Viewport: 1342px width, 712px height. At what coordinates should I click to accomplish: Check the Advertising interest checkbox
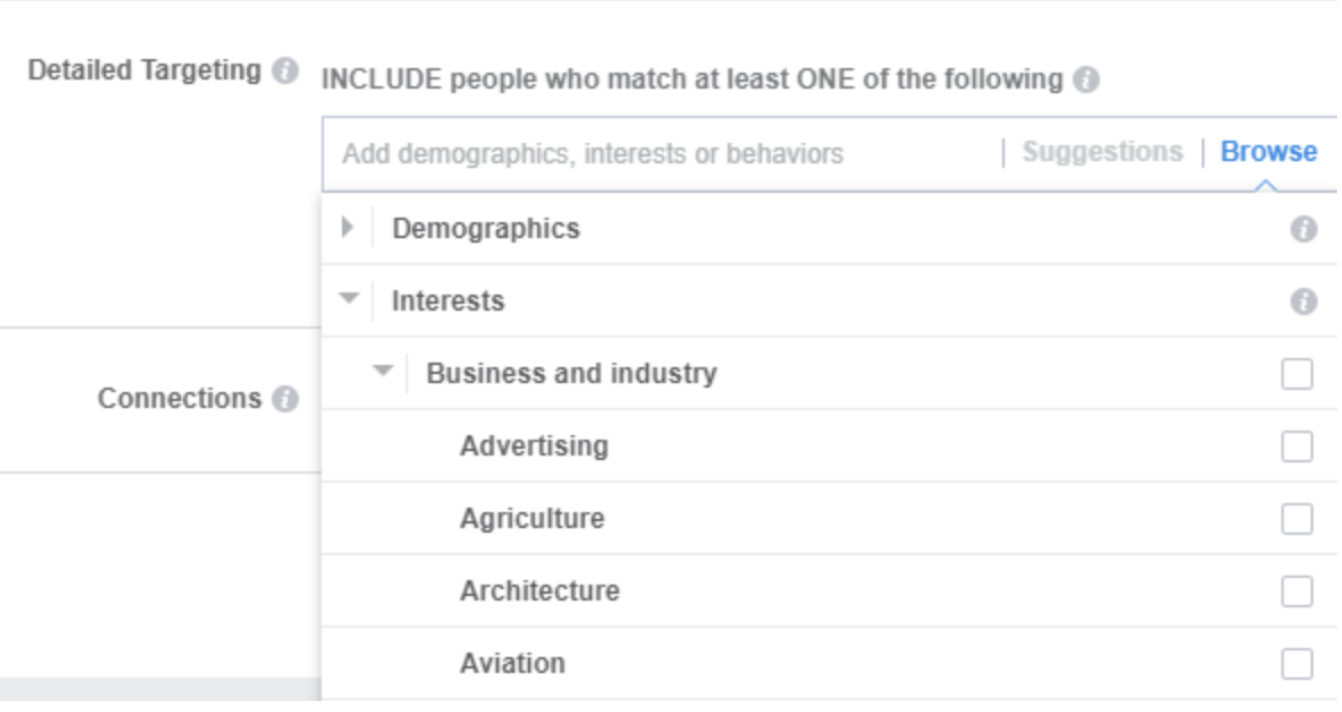tap(1297, 446)
